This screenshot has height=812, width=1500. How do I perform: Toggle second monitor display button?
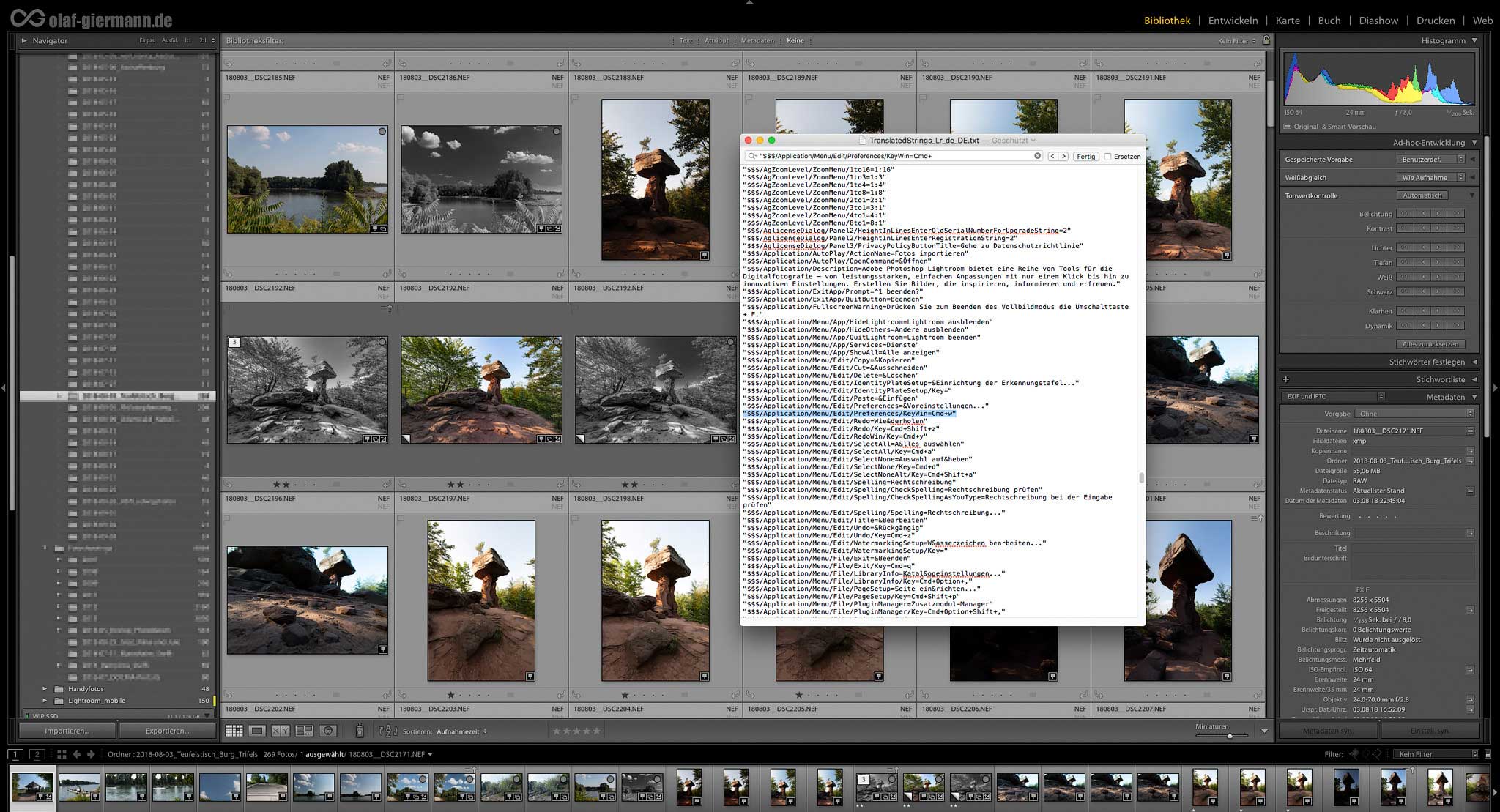37,754
